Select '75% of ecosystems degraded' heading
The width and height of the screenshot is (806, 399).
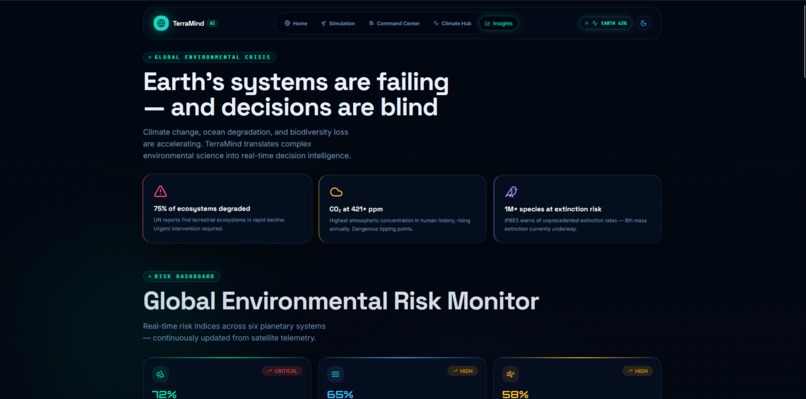point(202,209)
